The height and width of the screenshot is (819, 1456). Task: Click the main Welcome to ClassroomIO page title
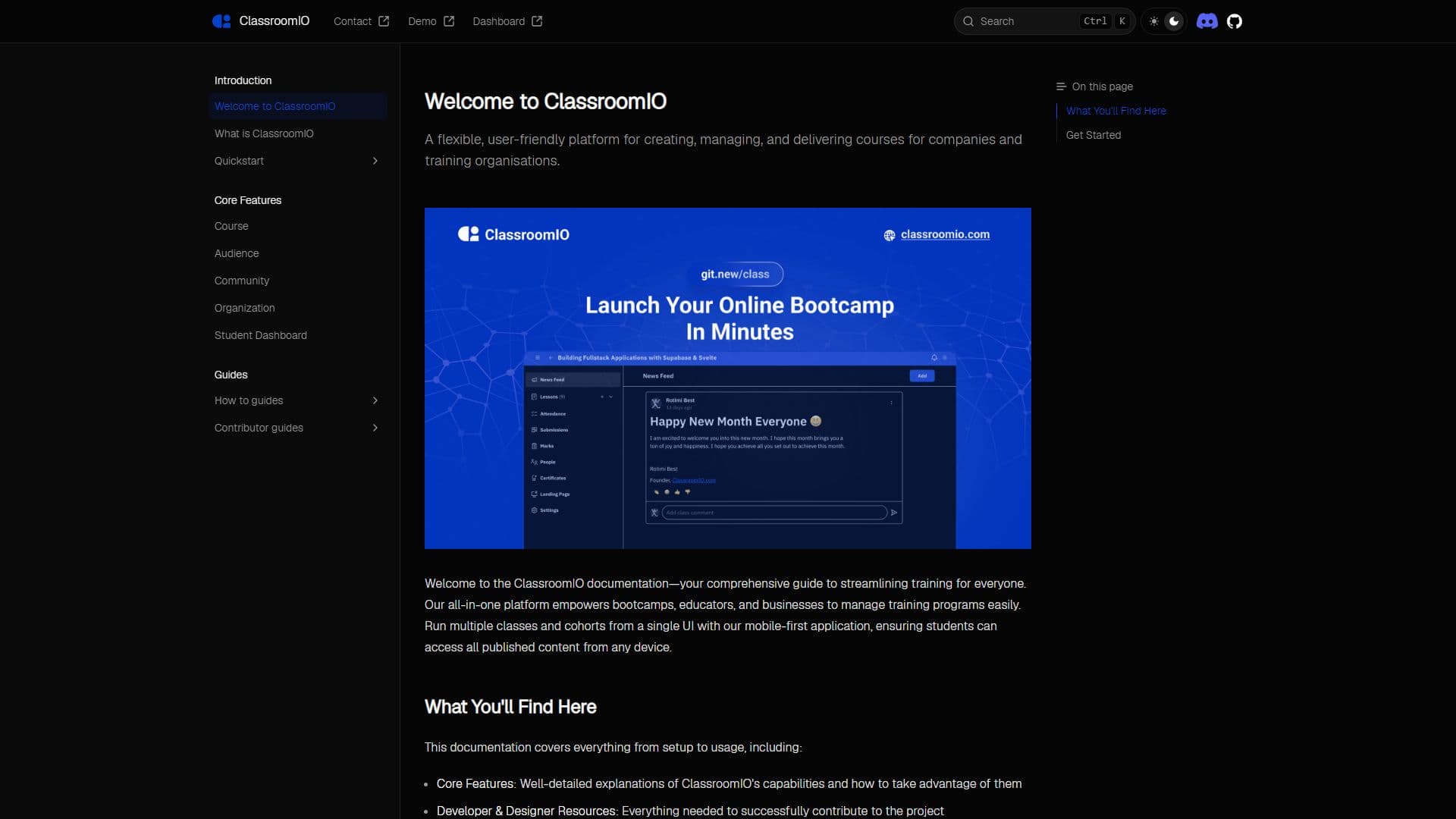click(x=545, y=102)
